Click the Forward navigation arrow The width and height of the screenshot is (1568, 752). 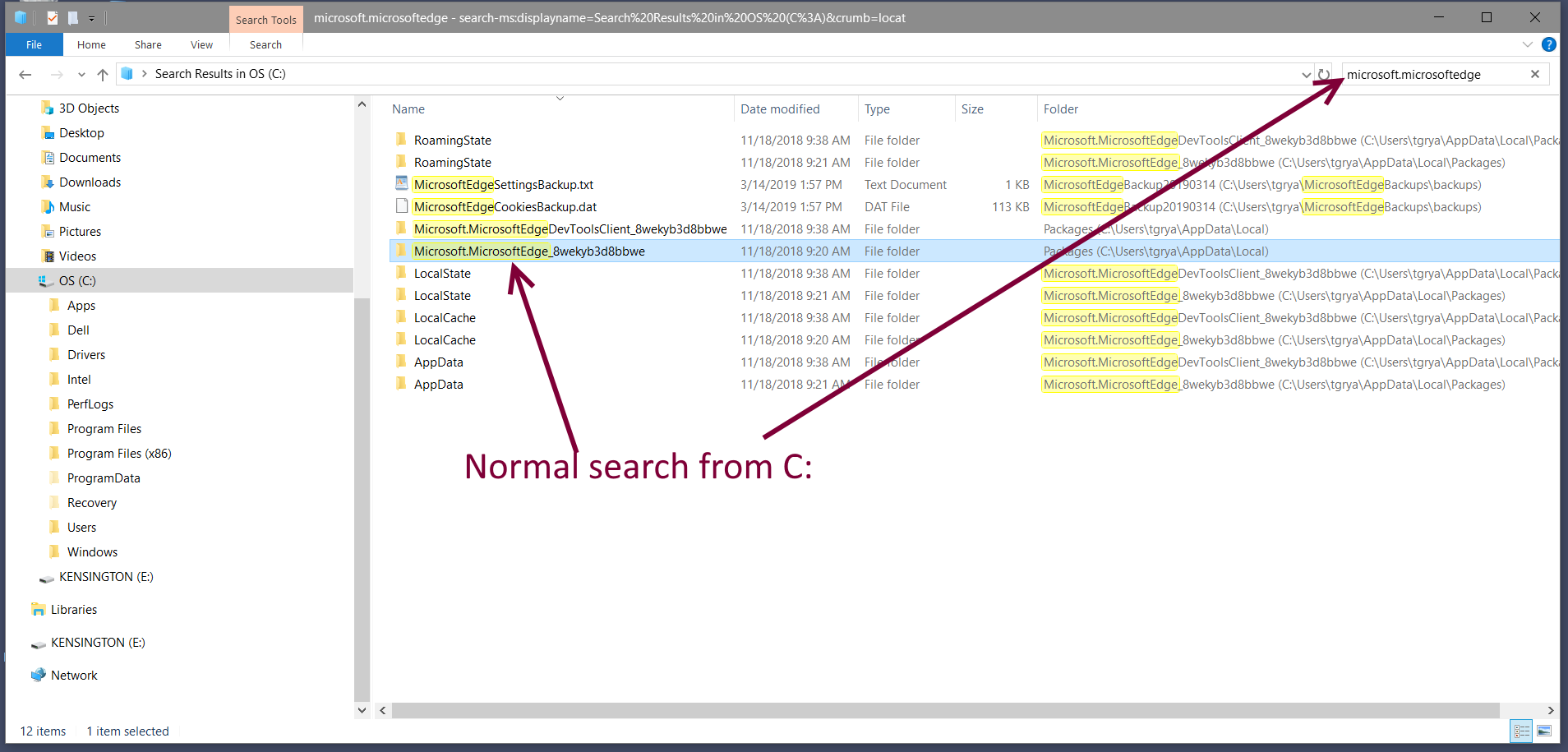(57, 75)
